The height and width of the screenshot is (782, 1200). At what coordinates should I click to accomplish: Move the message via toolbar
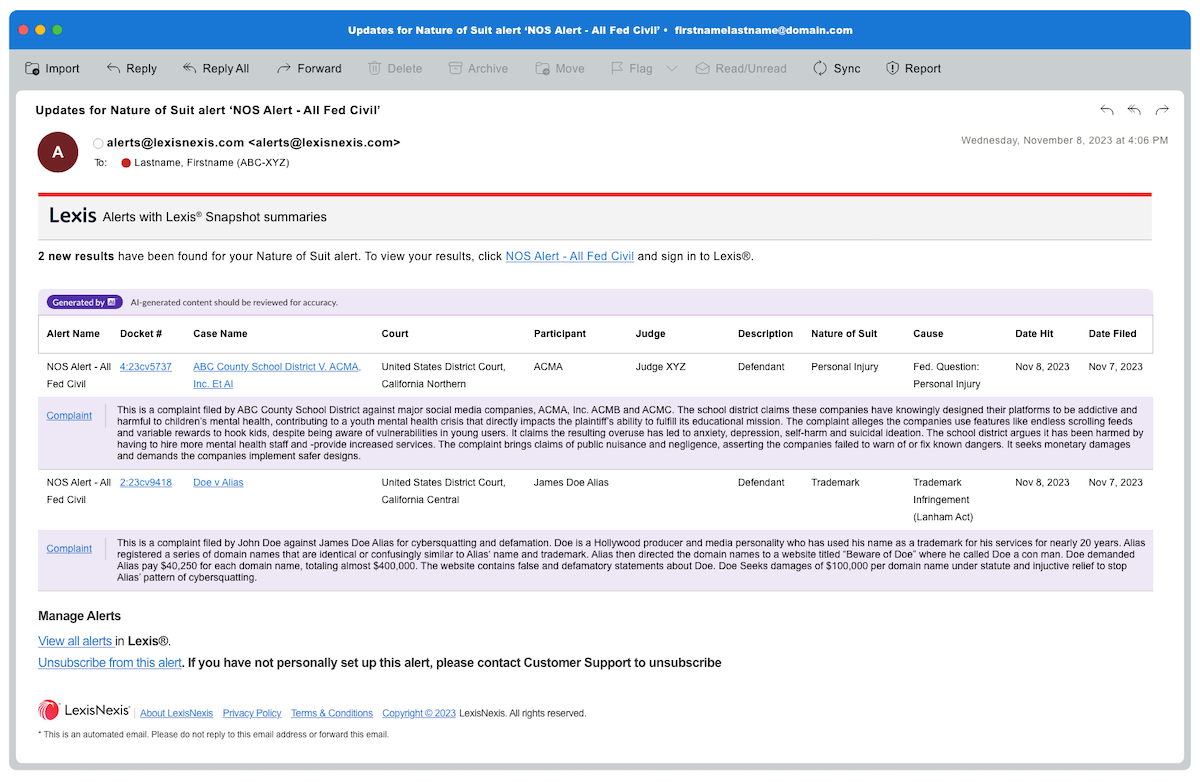tap(560, 69)
